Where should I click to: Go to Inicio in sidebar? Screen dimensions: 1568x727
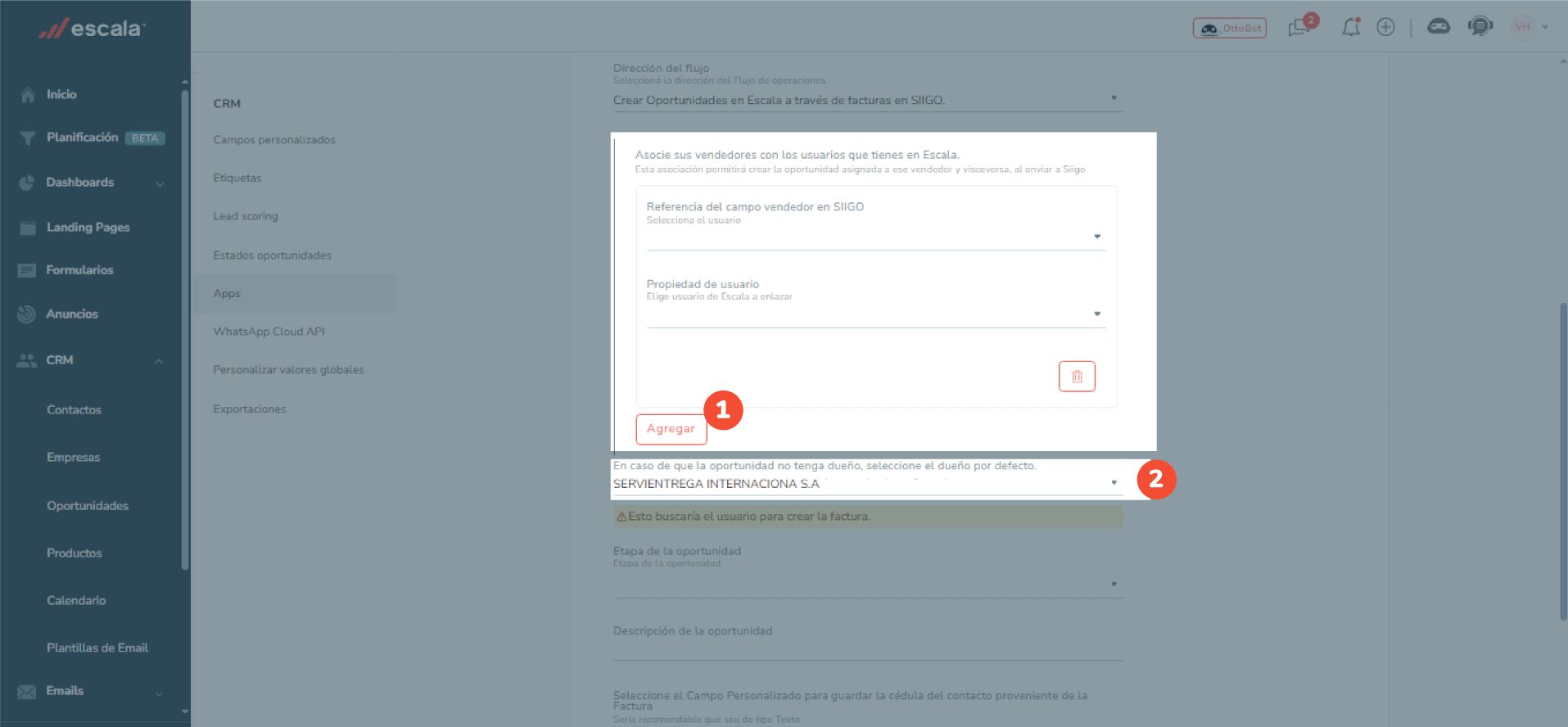[x=61, y=94]
